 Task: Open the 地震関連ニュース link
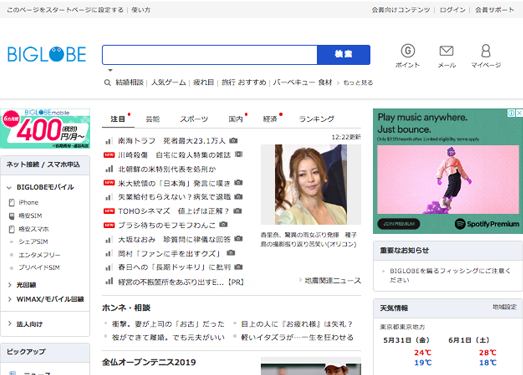(333, 281)
